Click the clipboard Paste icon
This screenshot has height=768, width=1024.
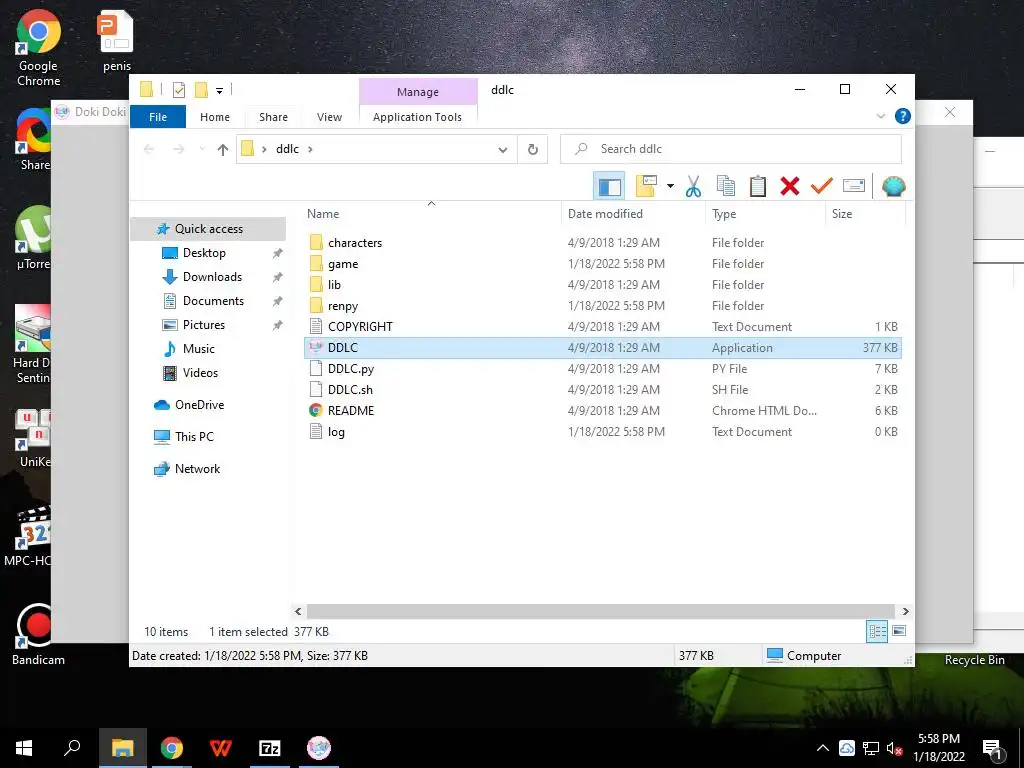pos(758,186)
